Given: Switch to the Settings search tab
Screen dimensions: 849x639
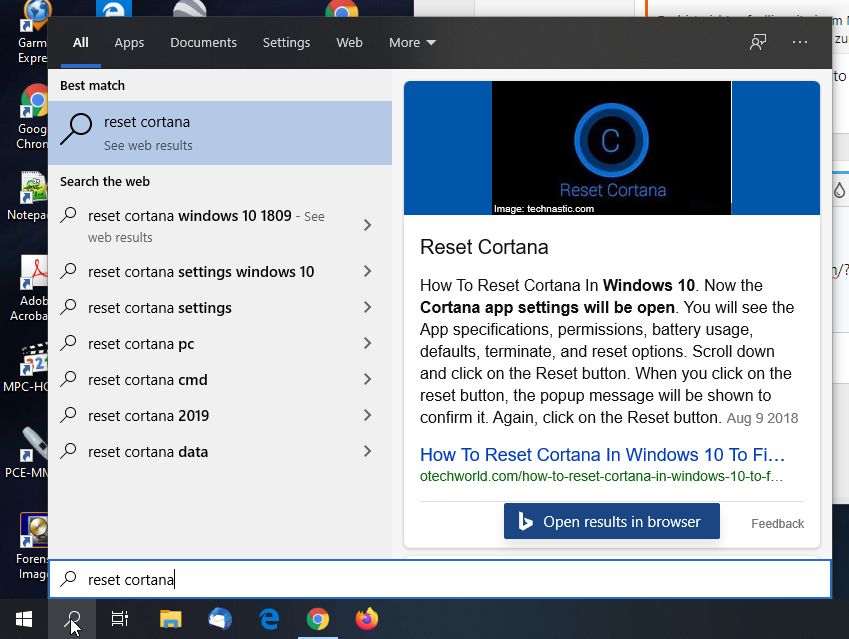Looking at the screenshot, I should pyautogui.click(x=286, y=42).
